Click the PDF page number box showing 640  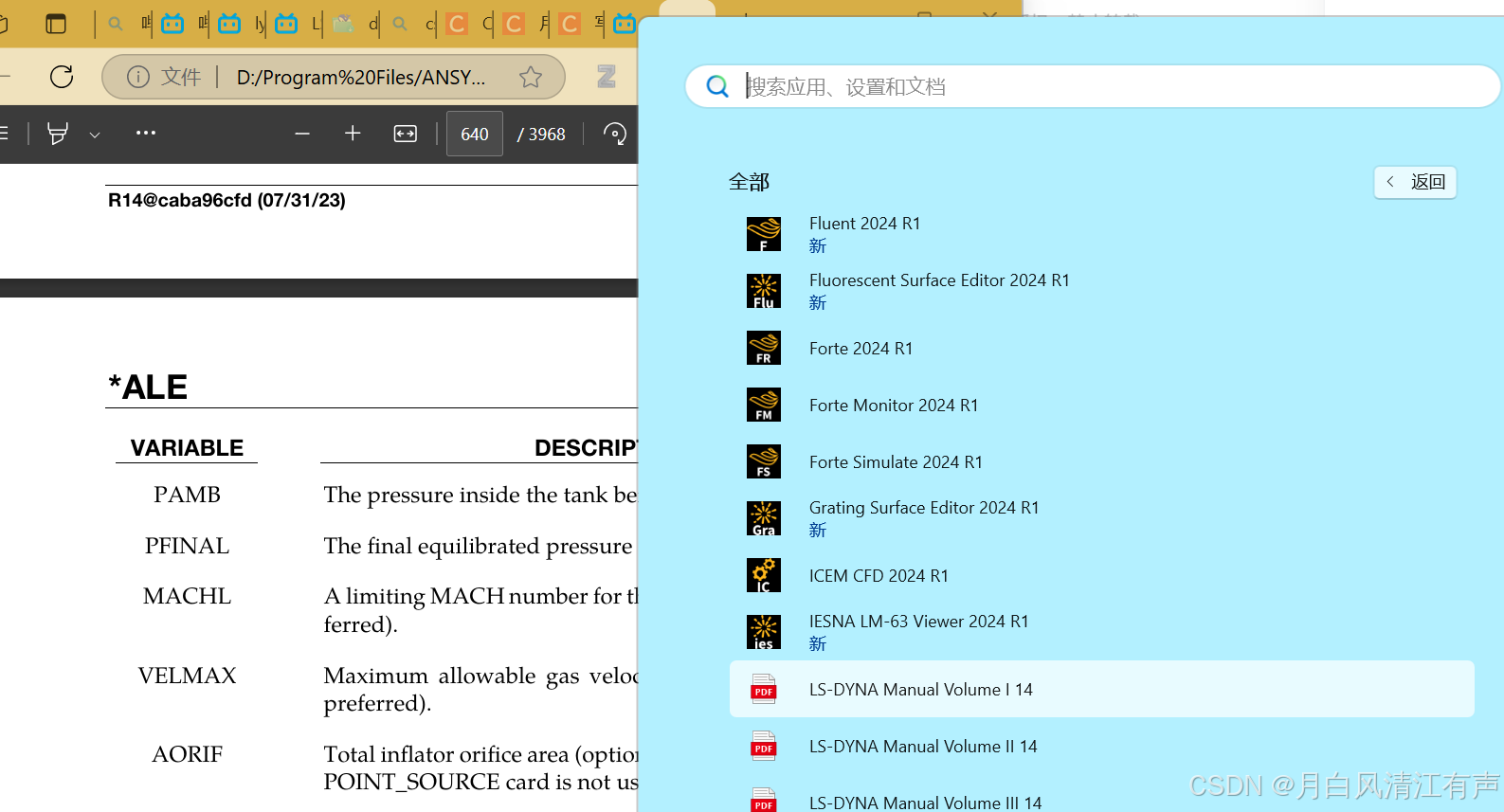[x=475, y=134]
